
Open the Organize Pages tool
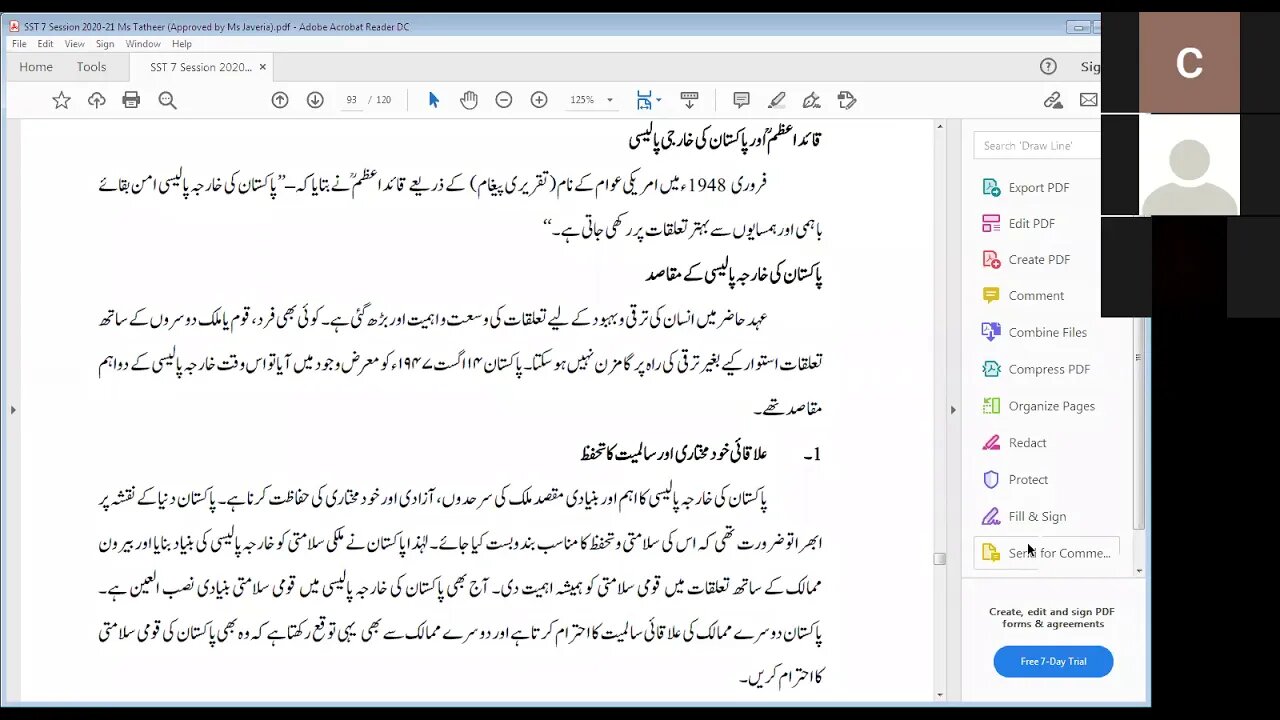(x=1051, y=406)
